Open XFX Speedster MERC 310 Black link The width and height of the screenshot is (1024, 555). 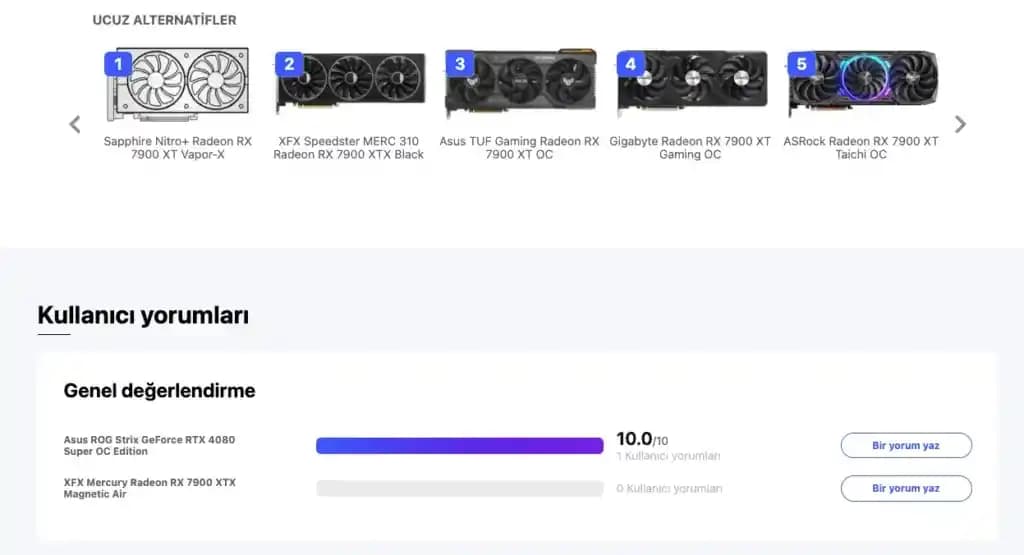[x=349, y=148]
